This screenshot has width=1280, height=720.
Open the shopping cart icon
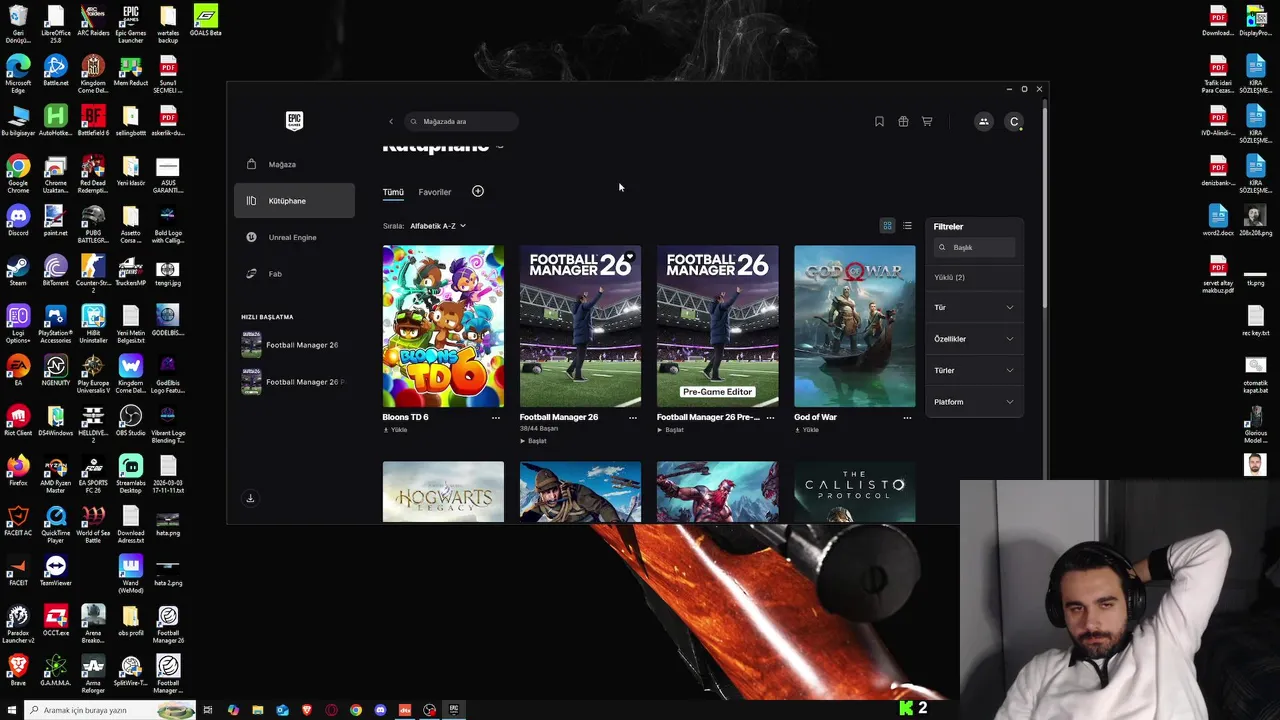tap(927, 121)
